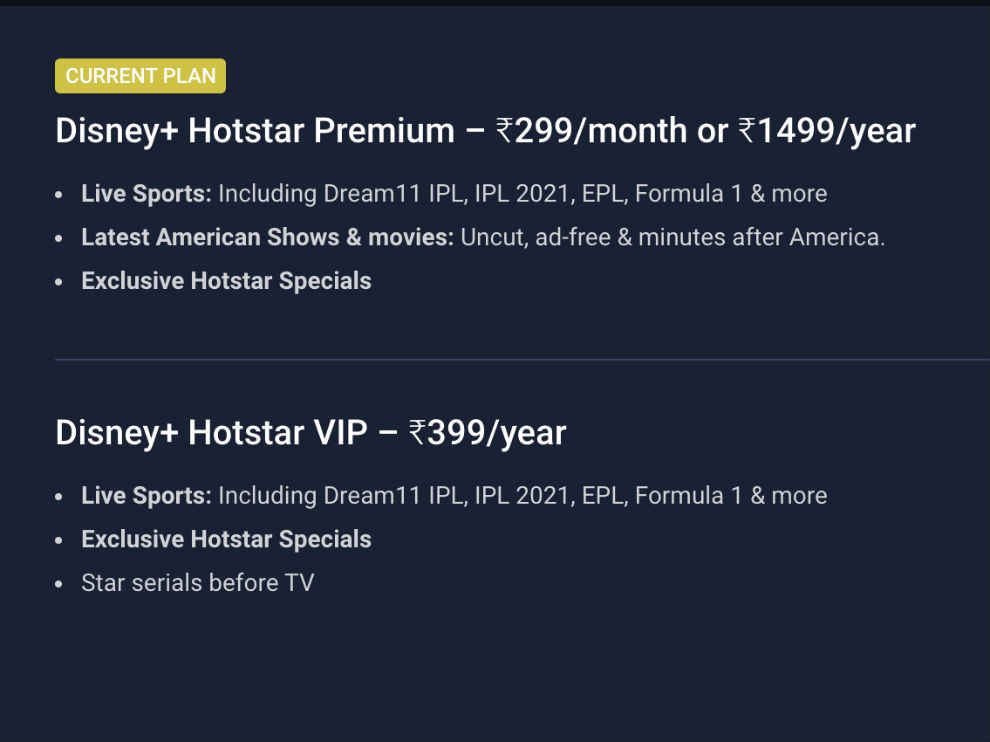The image size is (990, 742).
Task: Click the yellow CURRENT PLAN badge
Action: coord(140,76)
